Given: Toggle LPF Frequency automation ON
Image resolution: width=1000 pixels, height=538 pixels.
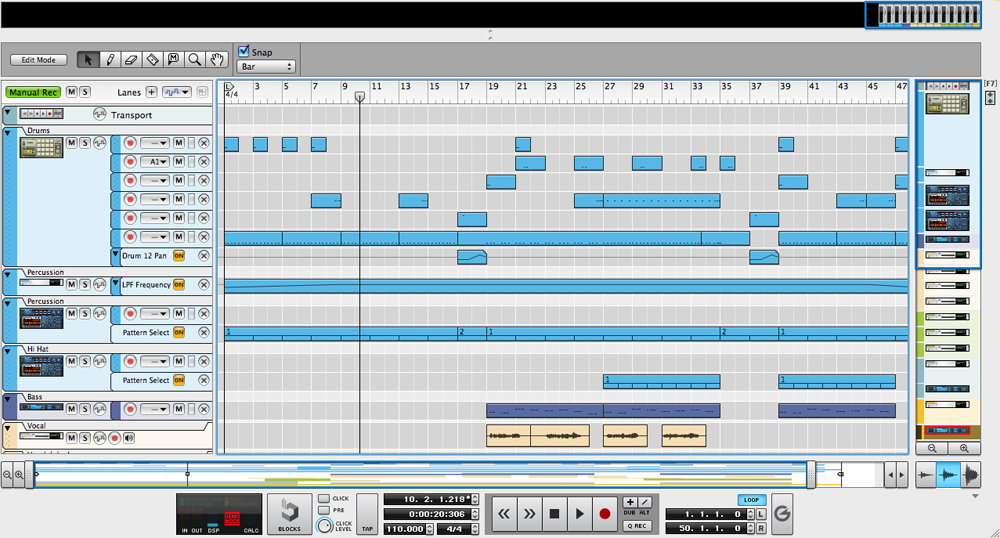Looking at the screenshot, I should (x=179, y=285).
